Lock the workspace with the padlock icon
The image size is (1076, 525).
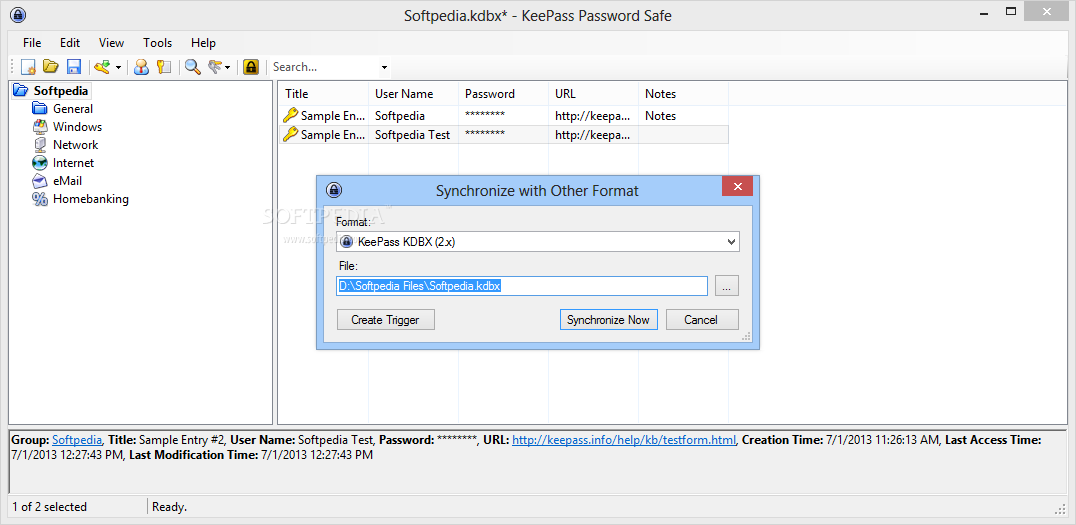tap(251, 67)
